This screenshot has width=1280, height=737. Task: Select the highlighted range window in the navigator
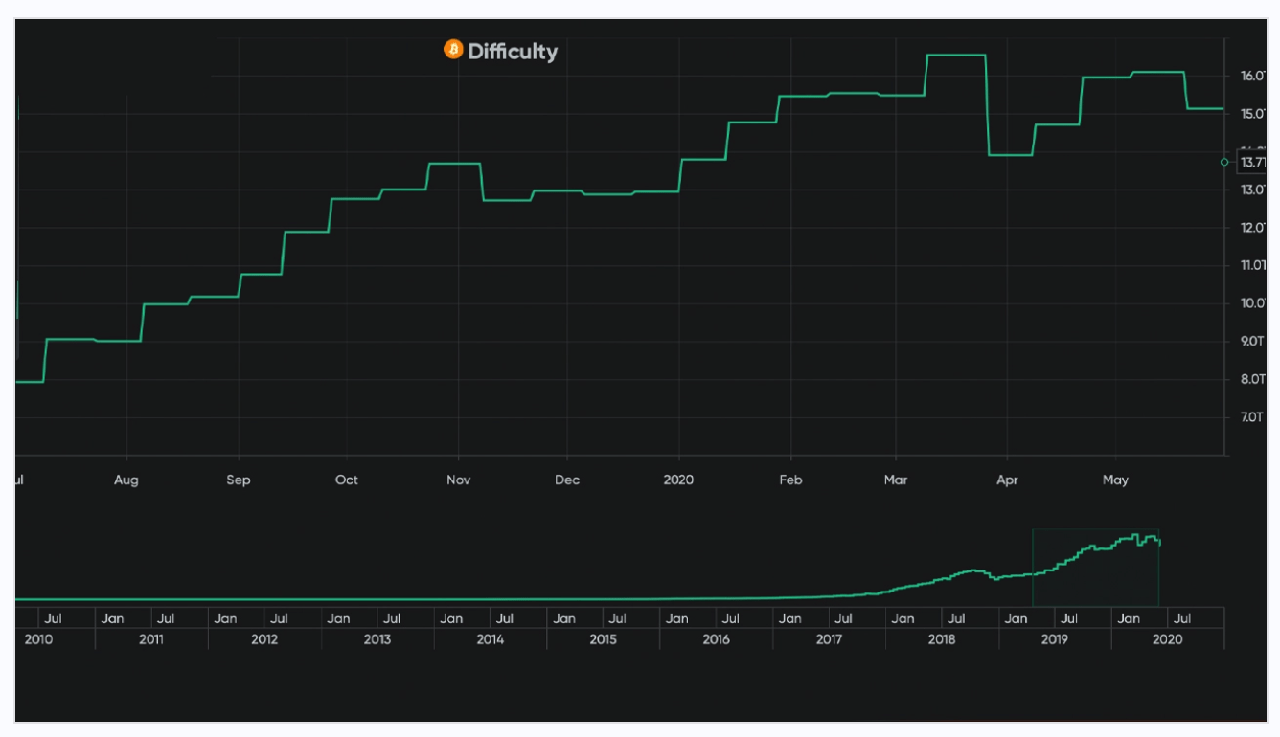1095,567
